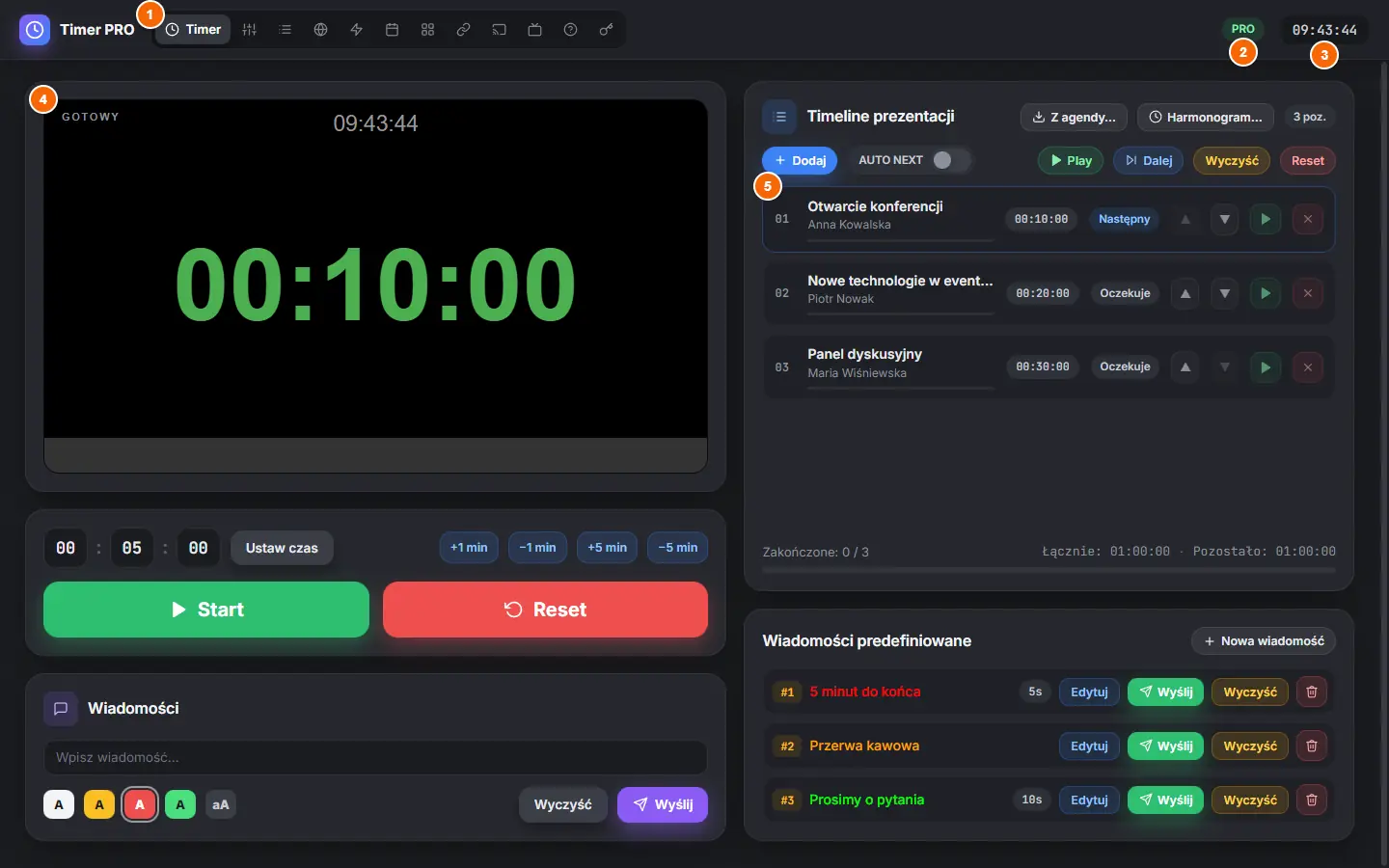The height and width of the screenshot is (868, 1389).
Task: Delete the 'Przerwa kawowa' message via trash icon
Action: coord(1312,746)
